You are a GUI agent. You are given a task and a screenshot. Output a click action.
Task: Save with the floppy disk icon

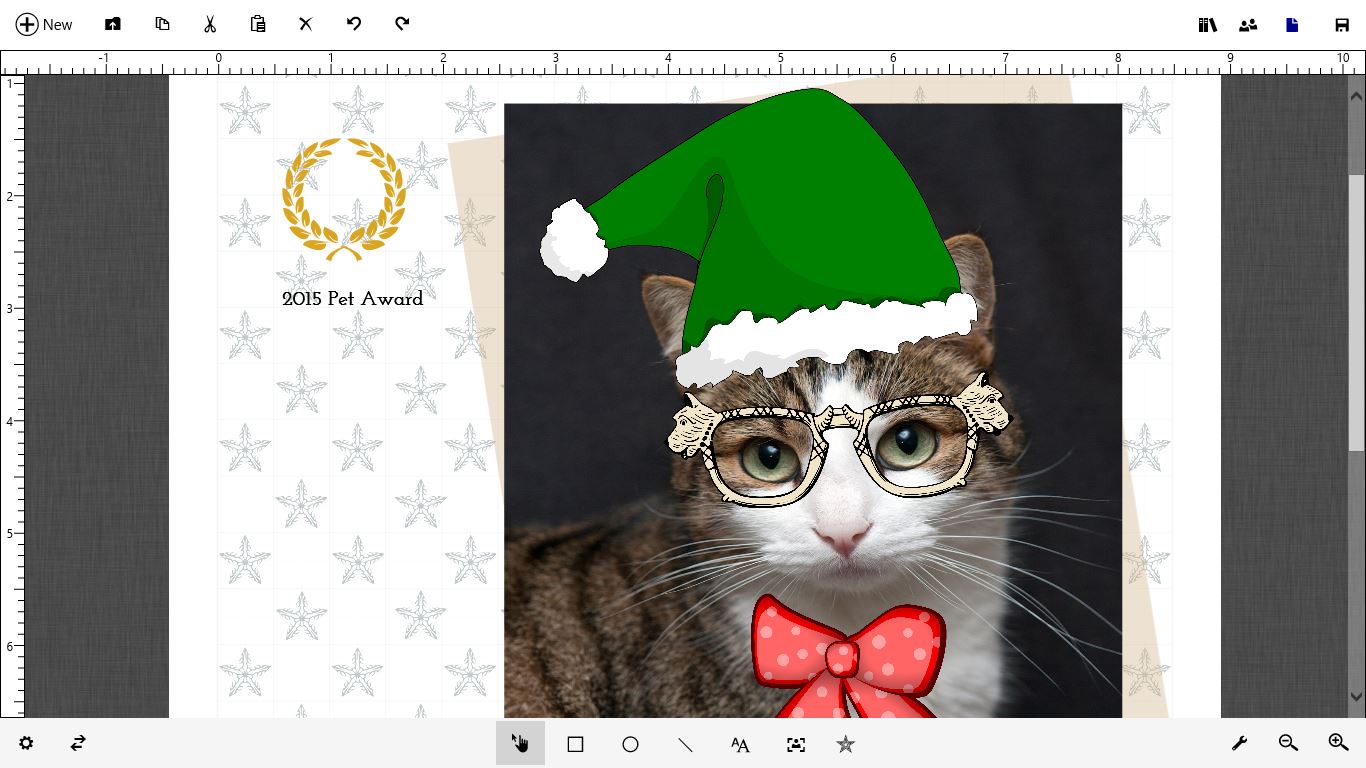click(1342, 25)
